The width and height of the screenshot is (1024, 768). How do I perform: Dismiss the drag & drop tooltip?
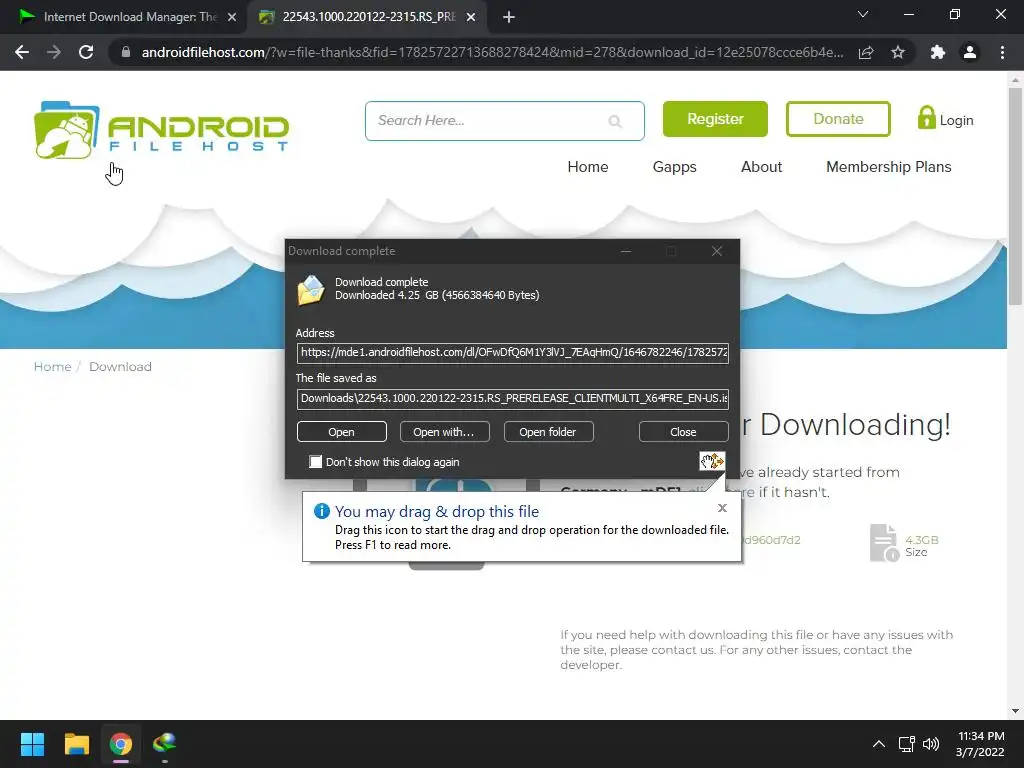click(x=722, y=508)
